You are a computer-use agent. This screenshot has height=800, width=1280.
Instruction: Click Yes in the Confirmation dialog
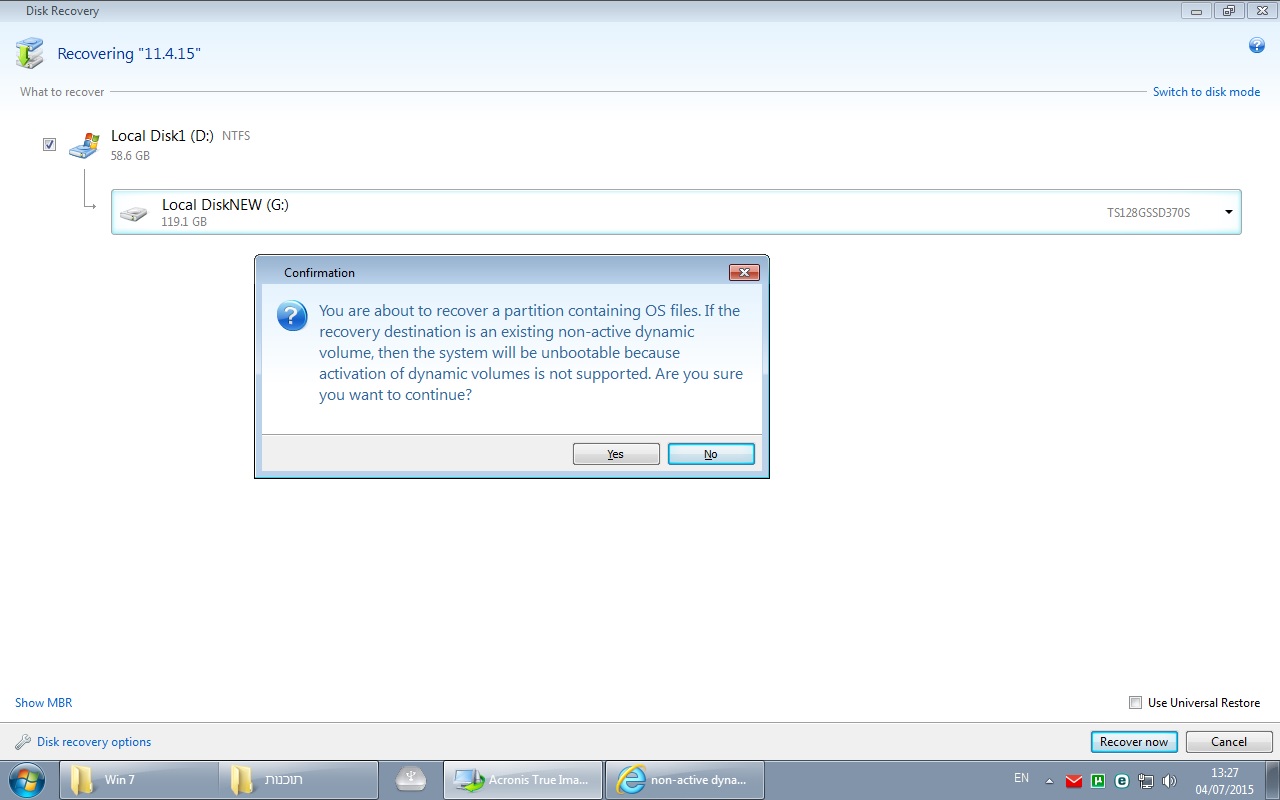[615, 454]
